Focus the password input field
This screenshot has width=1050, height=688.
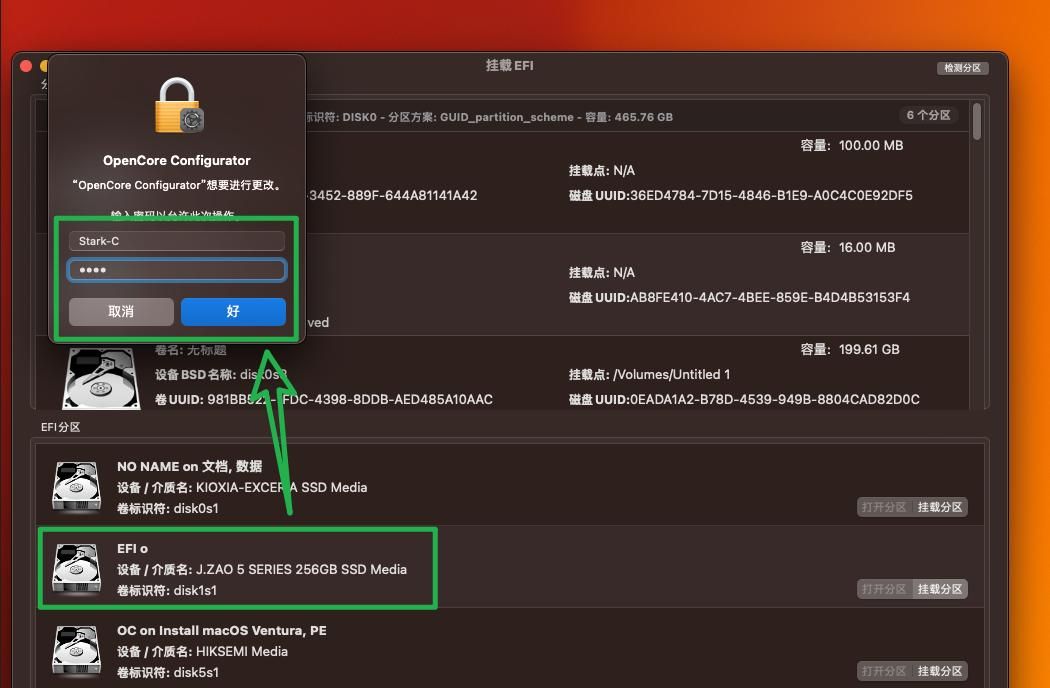point(177,270)
